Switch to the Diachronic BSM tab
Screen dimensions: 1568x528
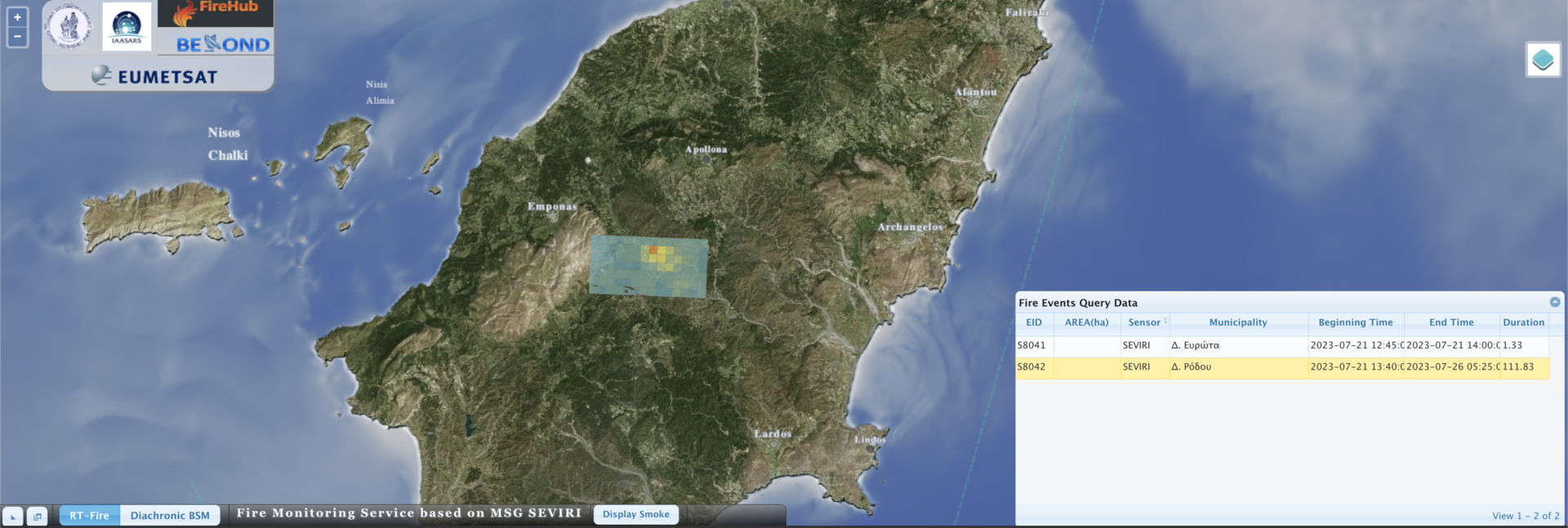click(x=170, y=515)
